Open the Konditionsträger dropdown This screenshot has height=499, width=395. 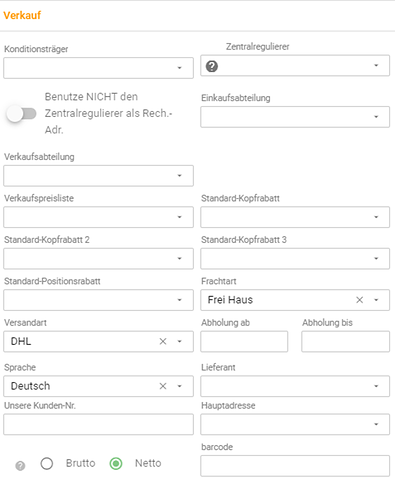point(98,68)
